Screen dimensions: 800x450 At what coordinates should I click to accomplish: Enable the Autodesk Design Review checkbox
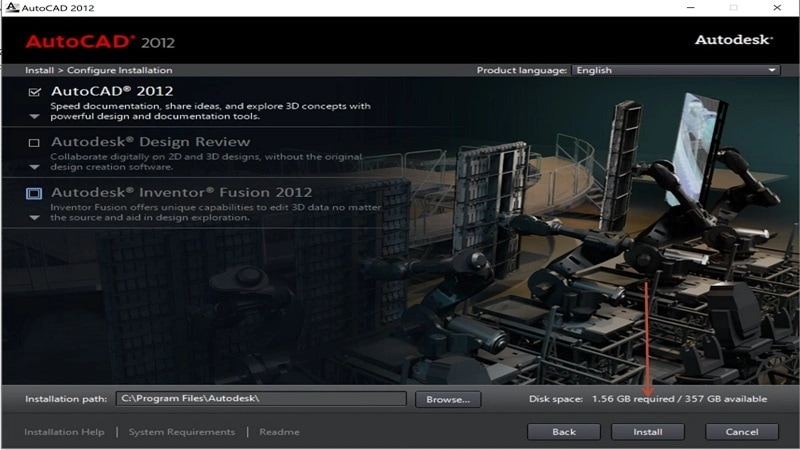[x=35, y=142]
